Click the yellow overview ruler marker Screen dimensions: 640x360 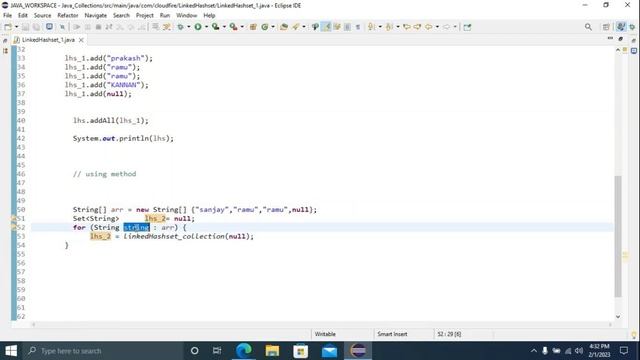pos(625,256)
